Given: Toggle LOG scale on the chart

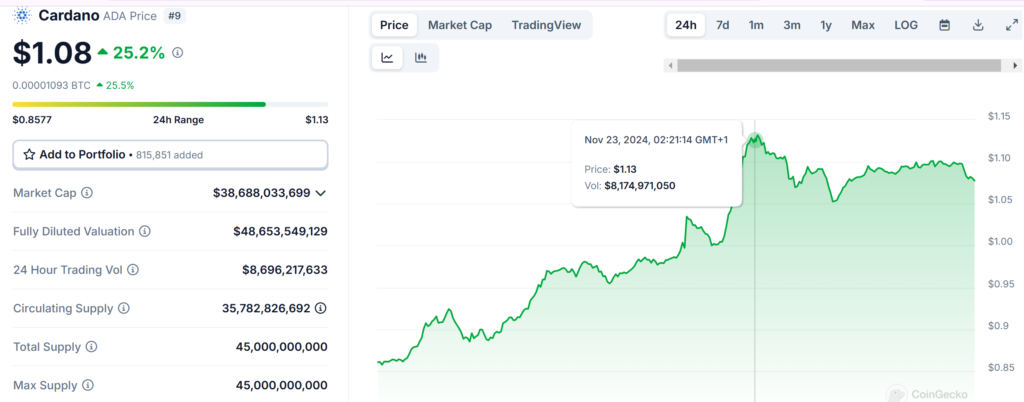Looking at the screenshot, I should tap(906, 25).
